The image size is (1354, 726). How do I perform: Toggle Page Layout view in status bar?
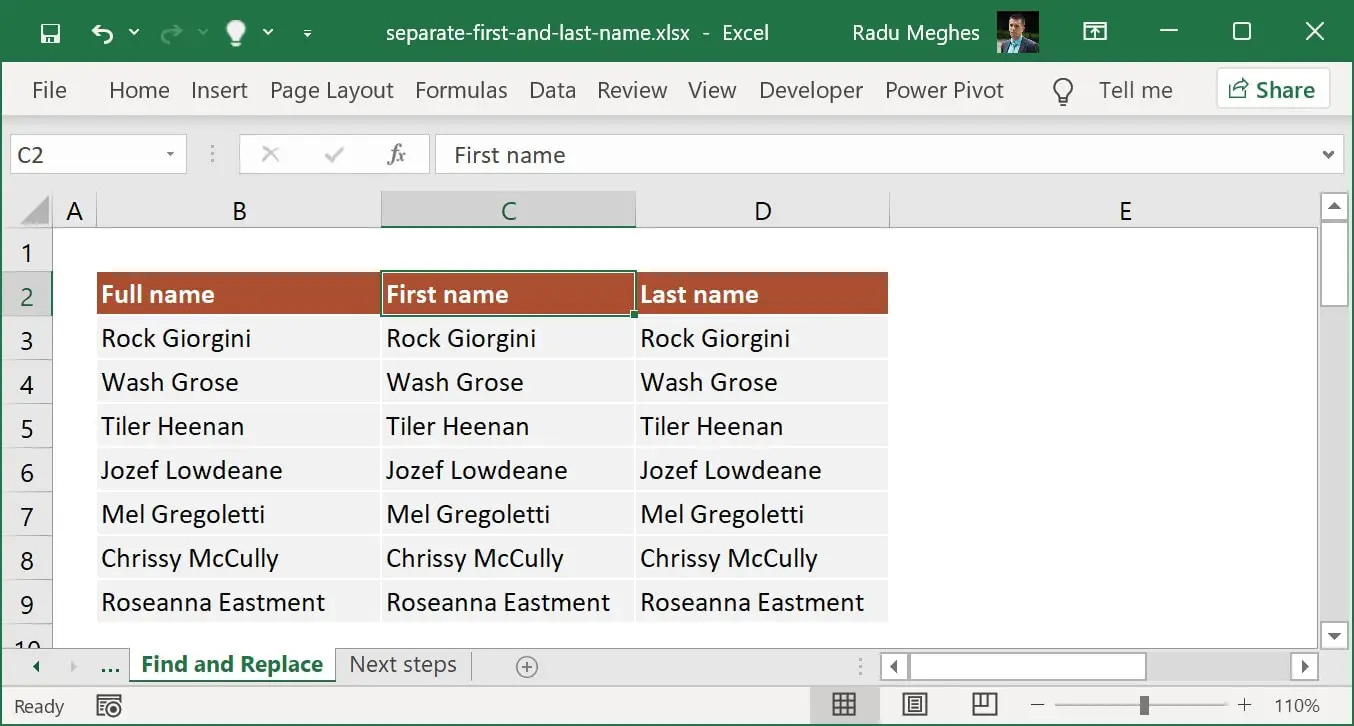(915, 704)
